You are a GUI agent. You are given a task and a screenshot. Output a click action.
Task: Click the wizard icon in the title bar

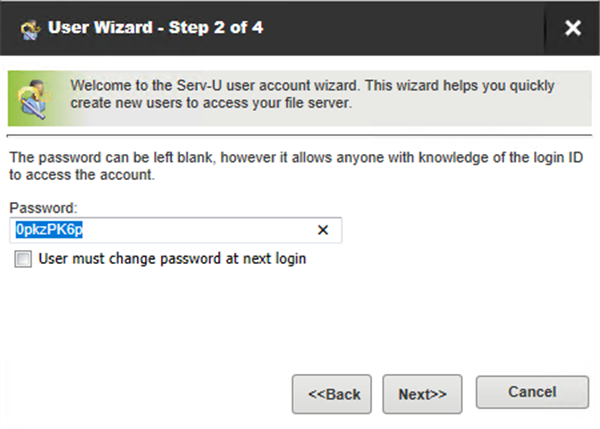click(28, 28)
